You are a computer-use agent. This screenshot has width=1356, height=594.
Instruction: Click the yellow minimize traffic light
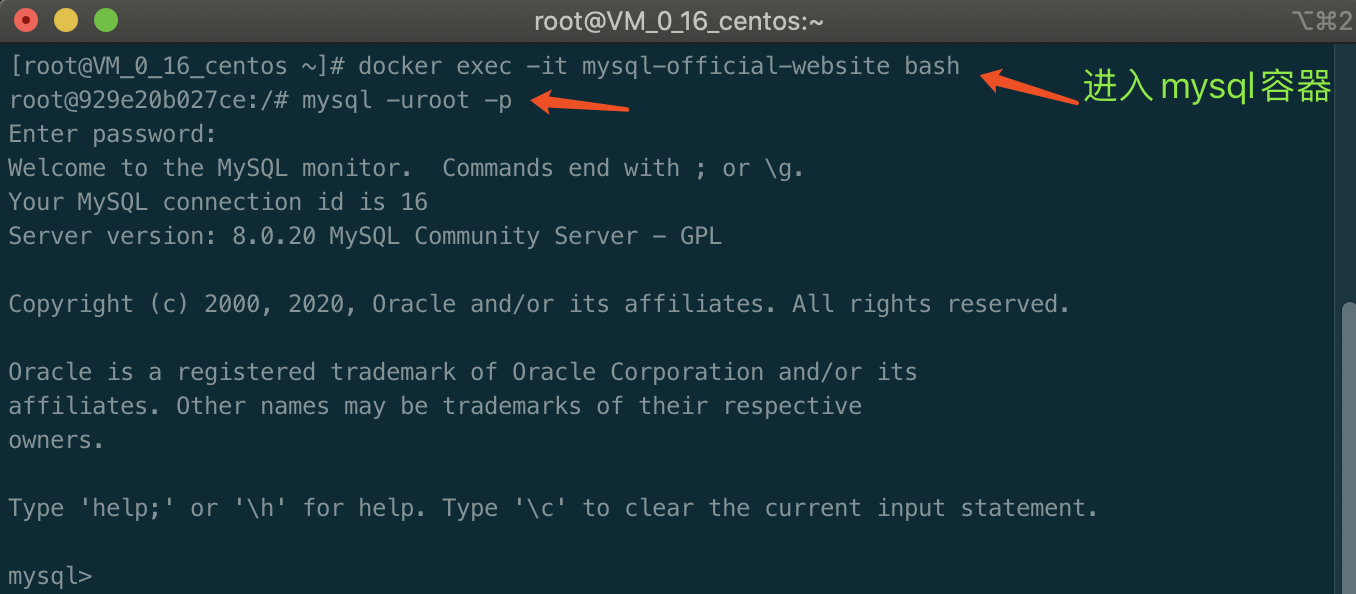click(64, 18)
